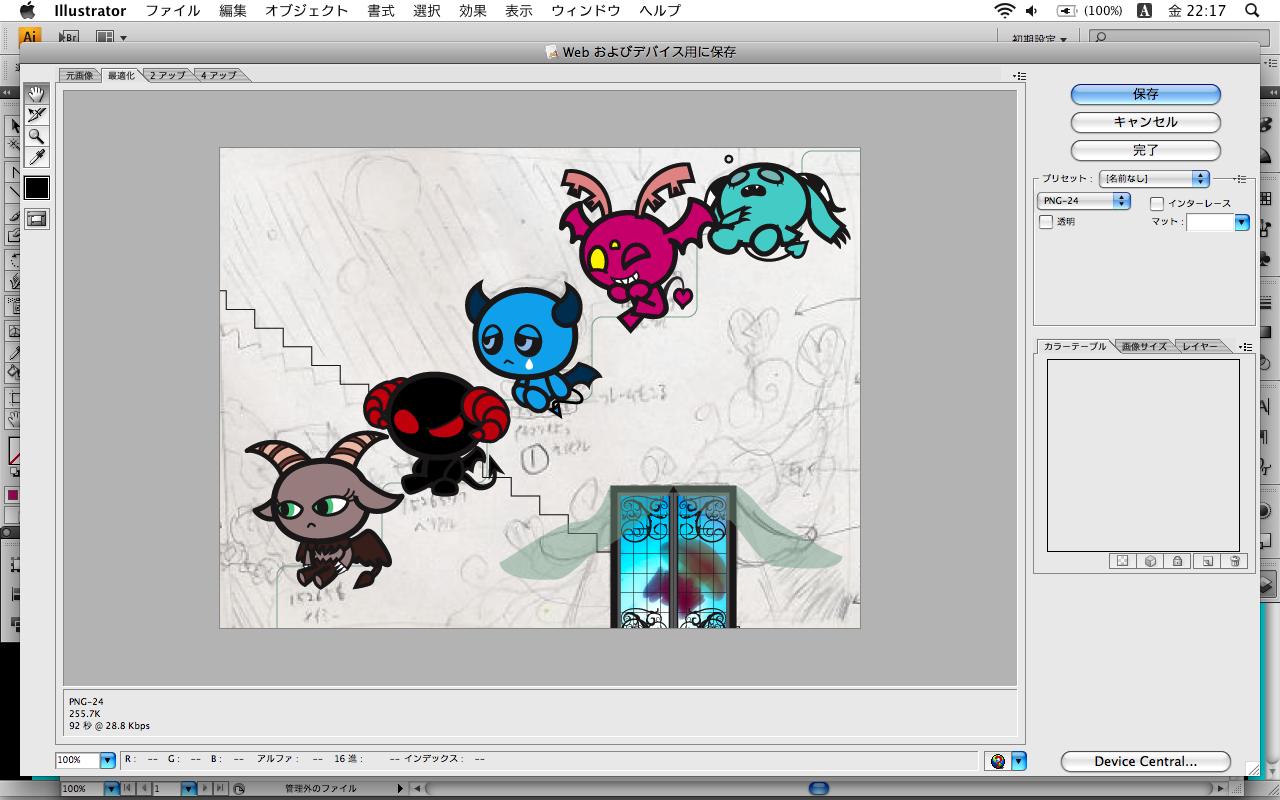
Task: Click the black eyedropper color swatch
Action: pos(36,188)
